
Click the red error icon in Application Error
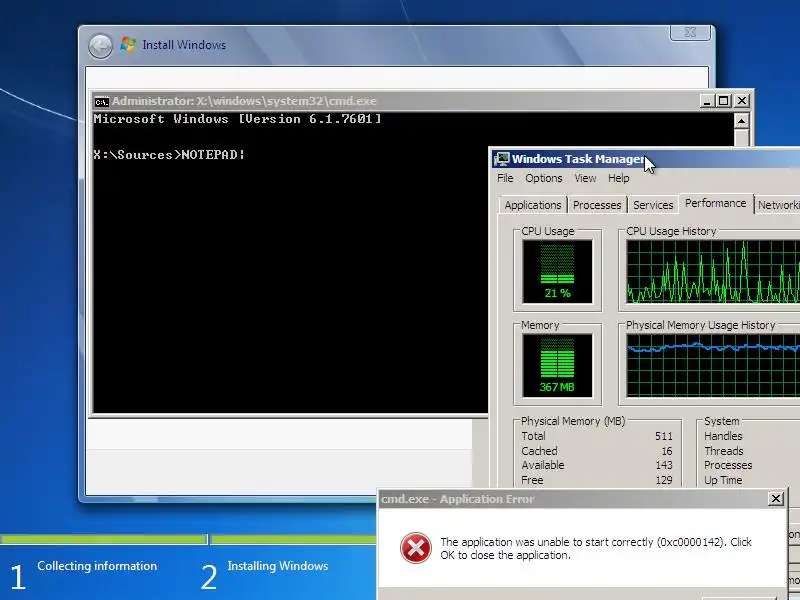pos(415,548)
